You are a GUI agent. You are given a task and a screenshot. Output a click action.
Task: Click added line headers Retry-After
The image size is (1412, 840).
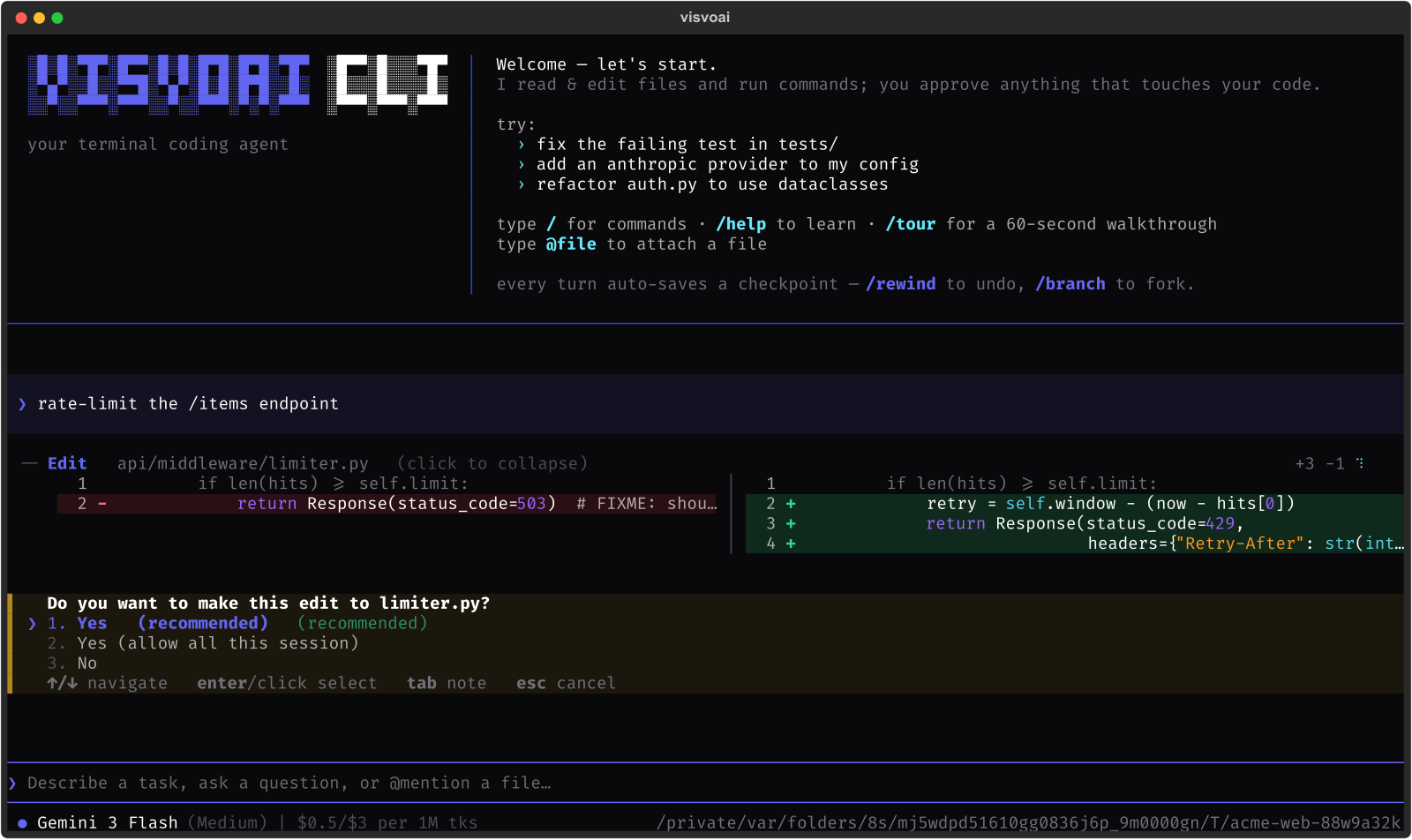1074,544
